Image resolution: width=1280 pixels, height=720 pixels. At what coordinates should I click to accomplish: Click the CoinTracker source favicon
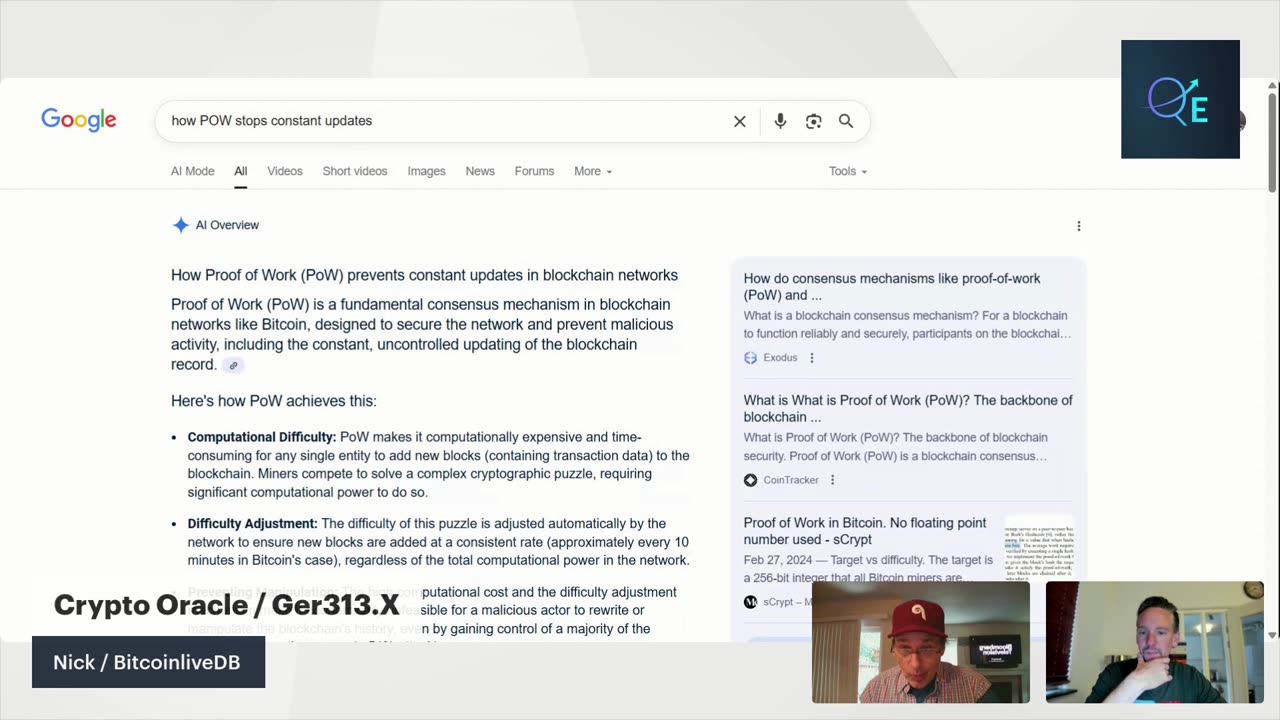click(x=750, y=480)
